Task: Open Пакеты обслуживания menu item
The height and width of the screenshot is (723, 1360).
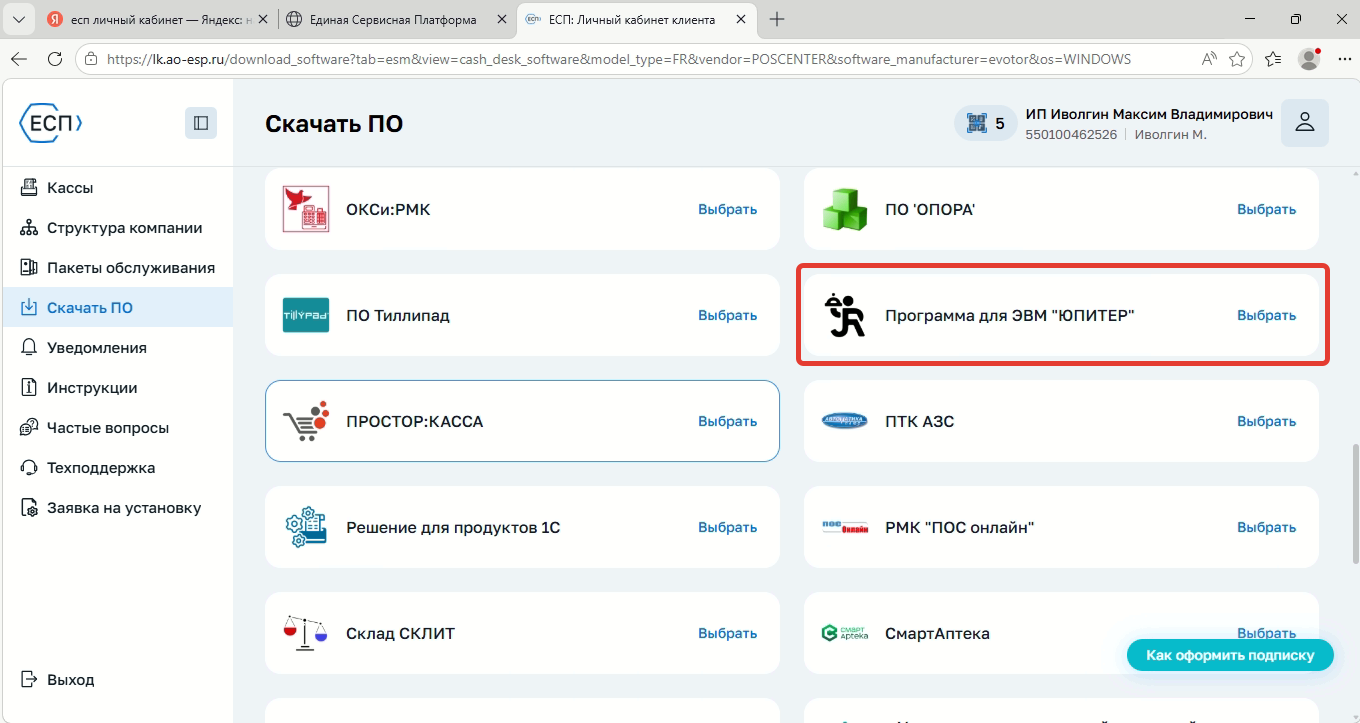Action: coord(116,268)
